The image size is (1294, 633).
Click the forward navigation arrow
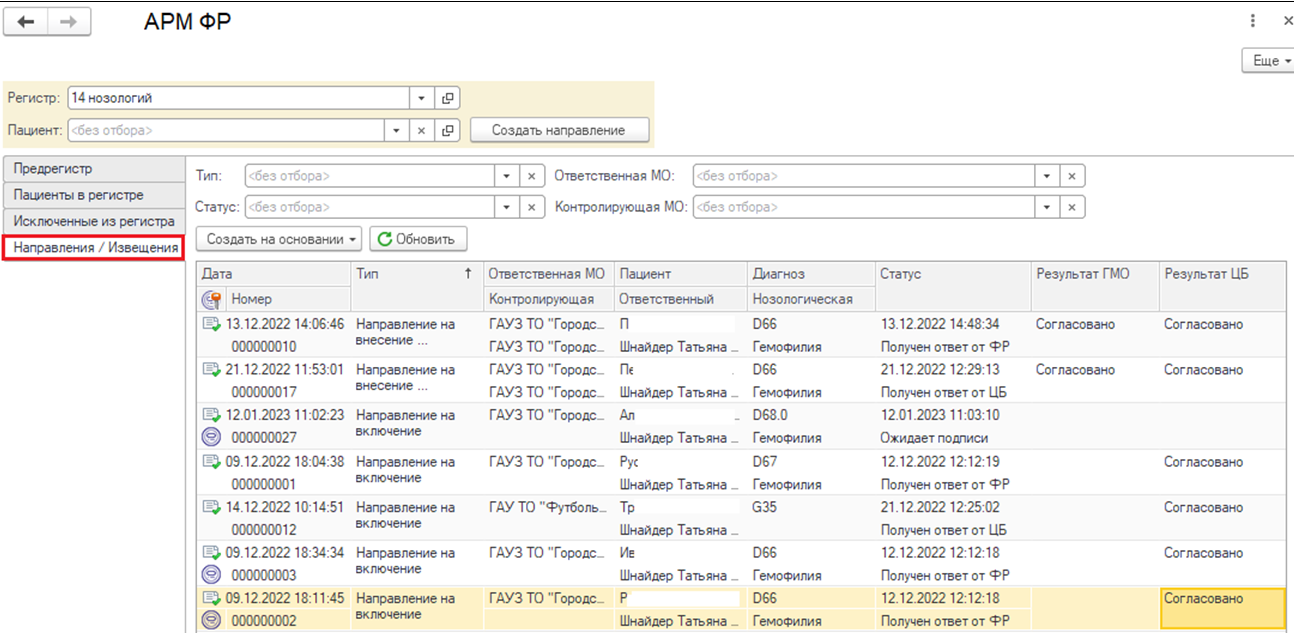coord(68,22)
